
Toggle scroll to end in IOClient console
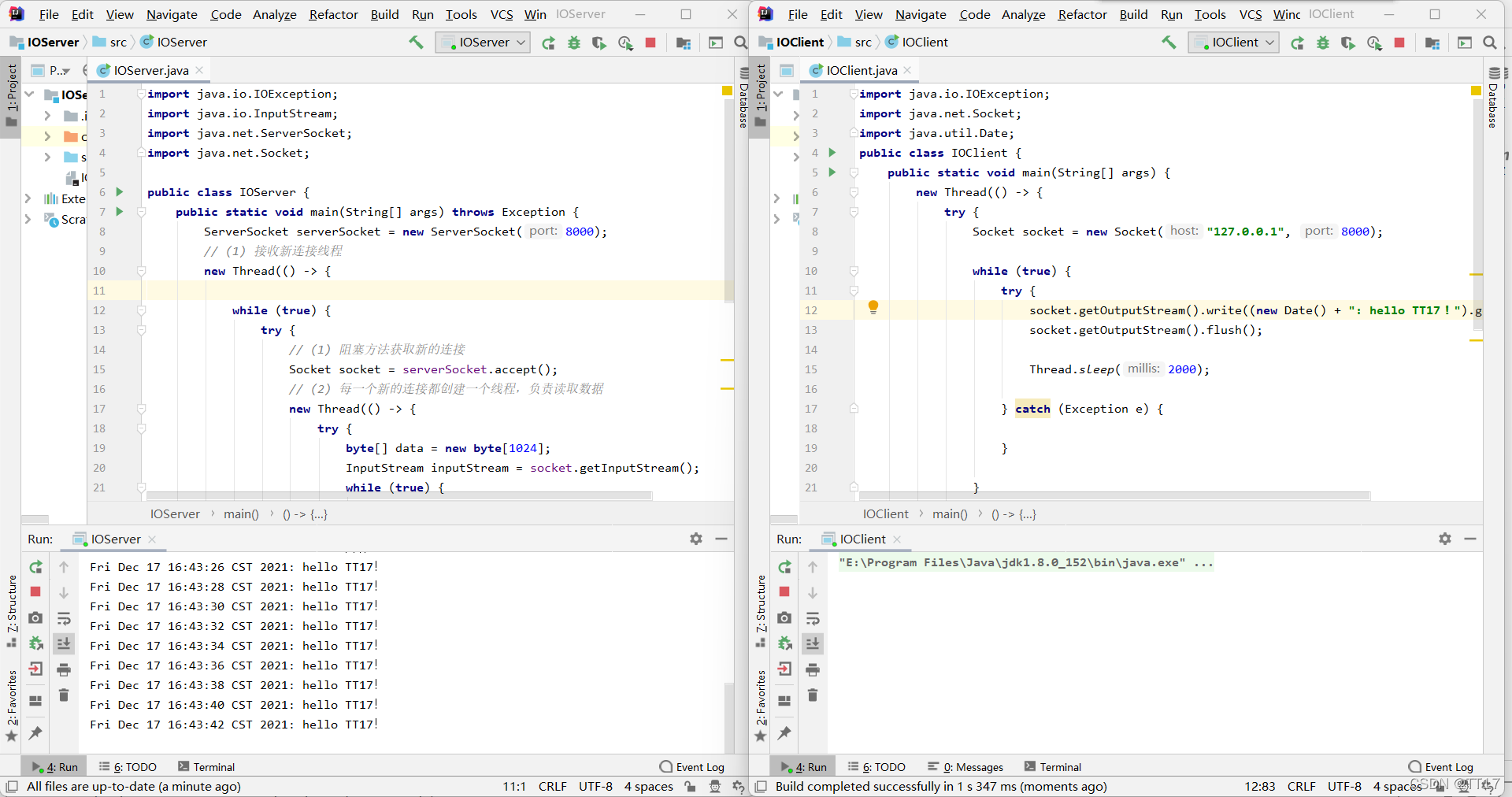click(813, 643)
